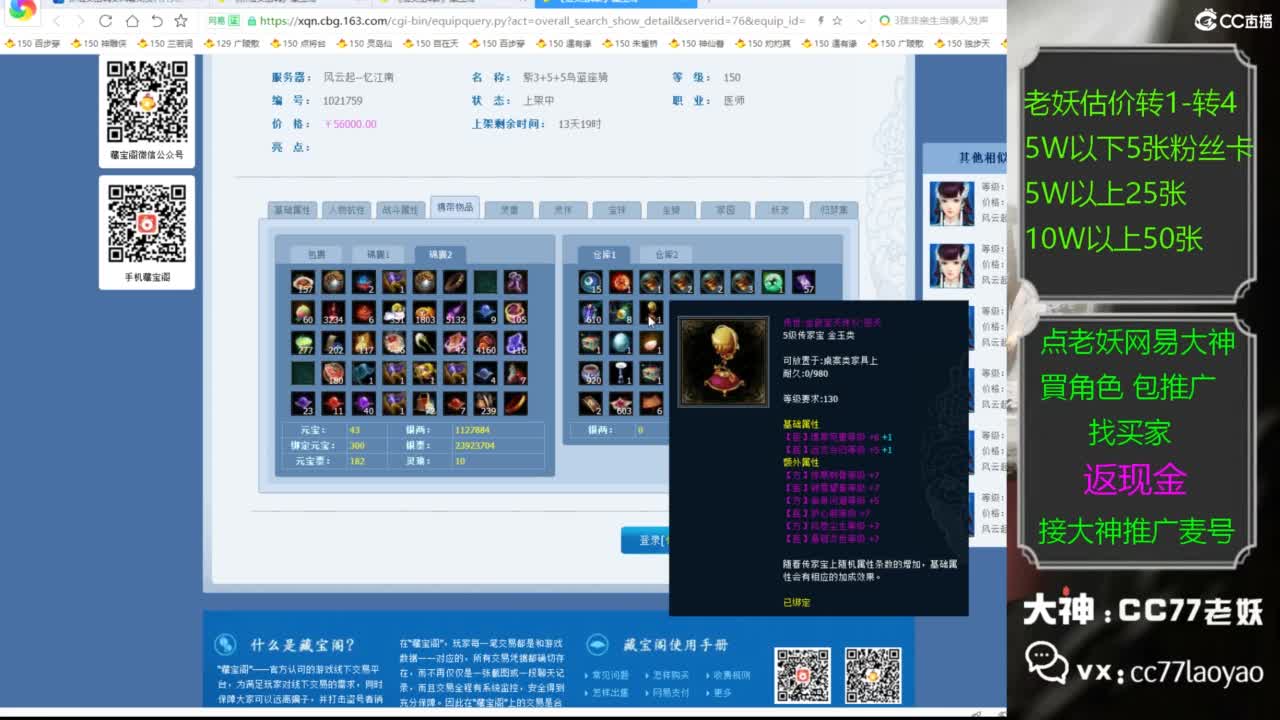Screen dimensions: 1280x720
Task: Select the purple warehouse item with count 57
Action: (803, 283)
